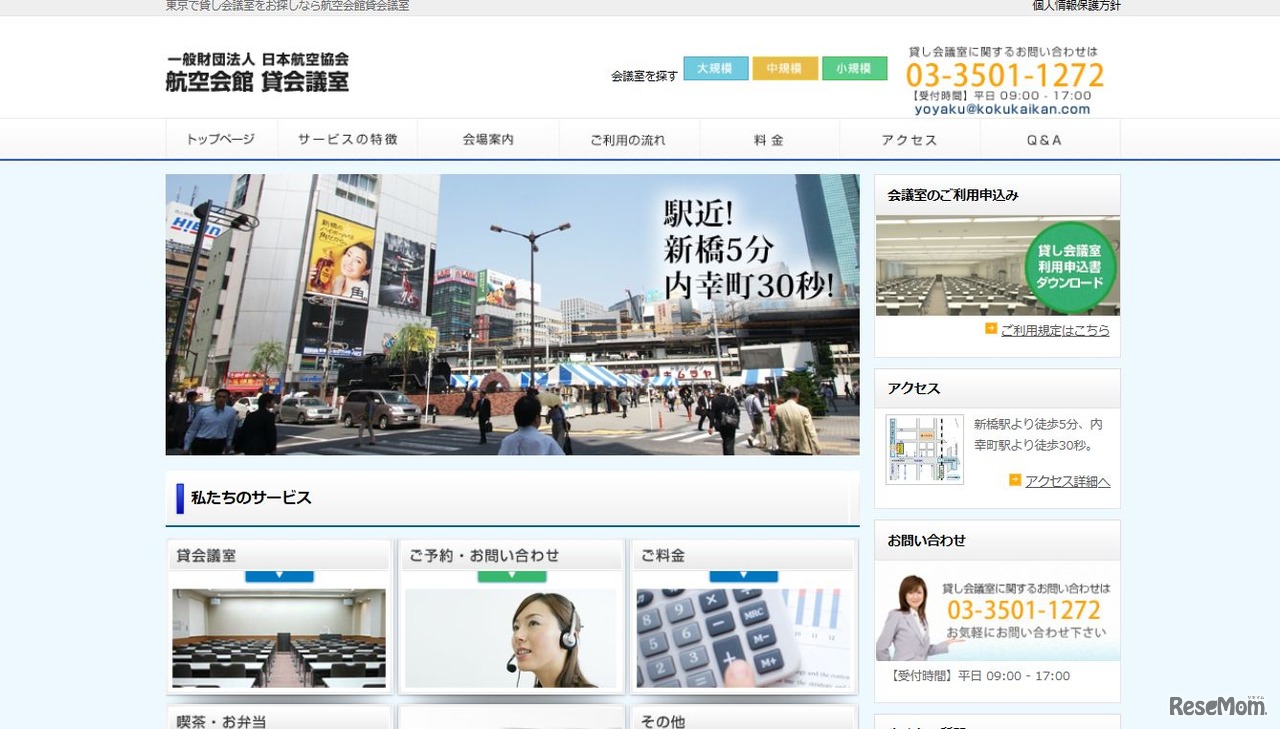This screenshot has height=729, width=1280.
Task: Select the 小規模 room size filter
Action: [x=855, y=68]
